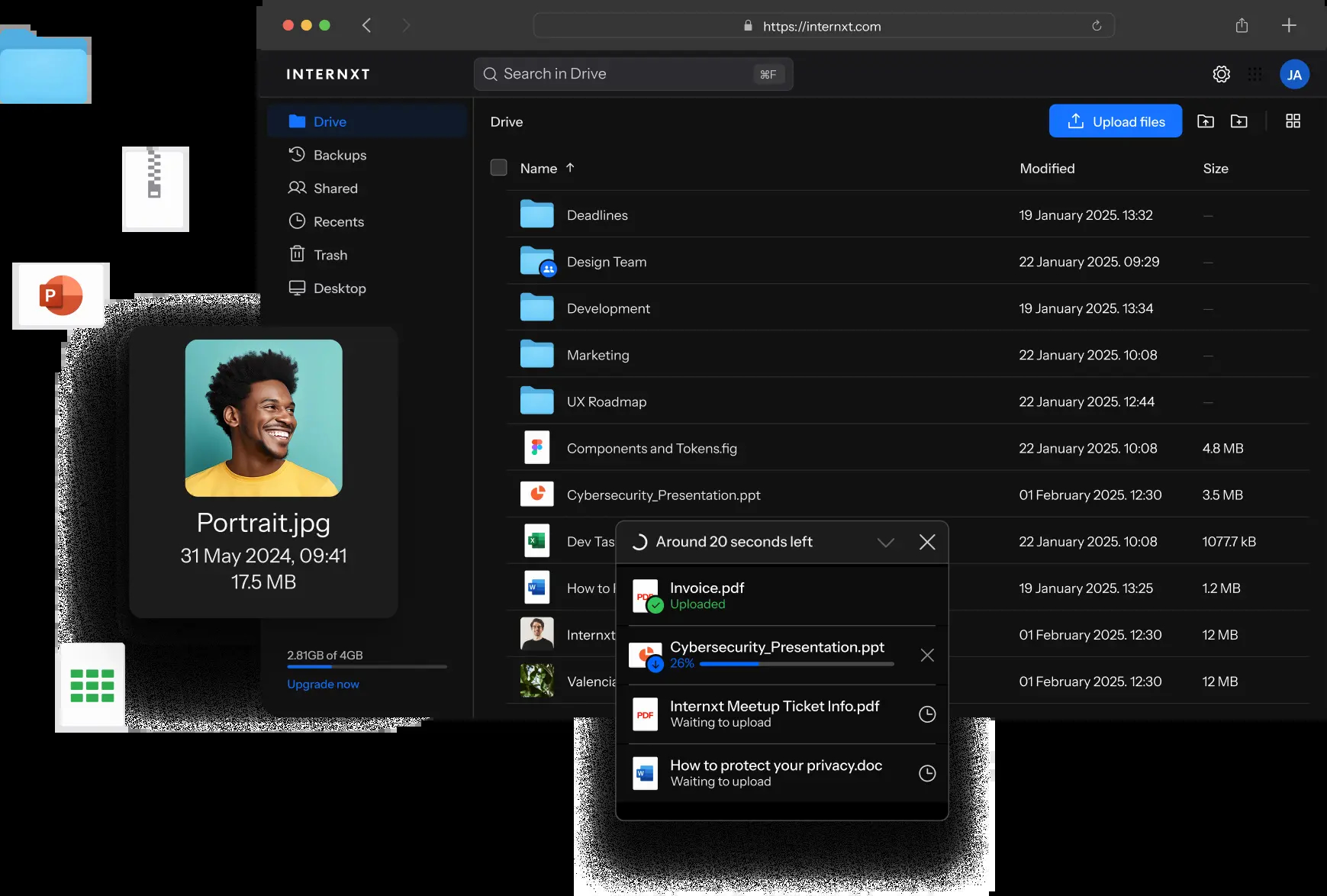The image size is (1327, 896).
Task: Collapse the upload progress panel
Action: pos(885,542)
